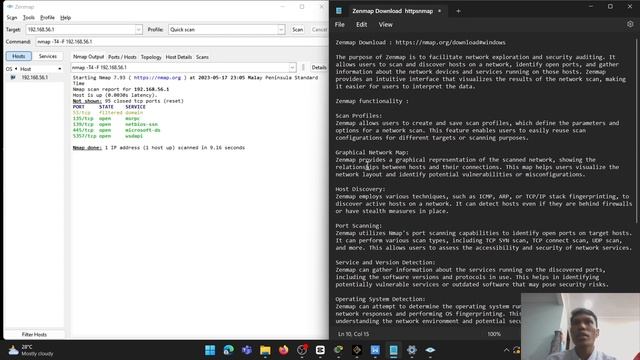Click the Ln 10, Col 15 status indicator
640x360 pixels.
353,334
